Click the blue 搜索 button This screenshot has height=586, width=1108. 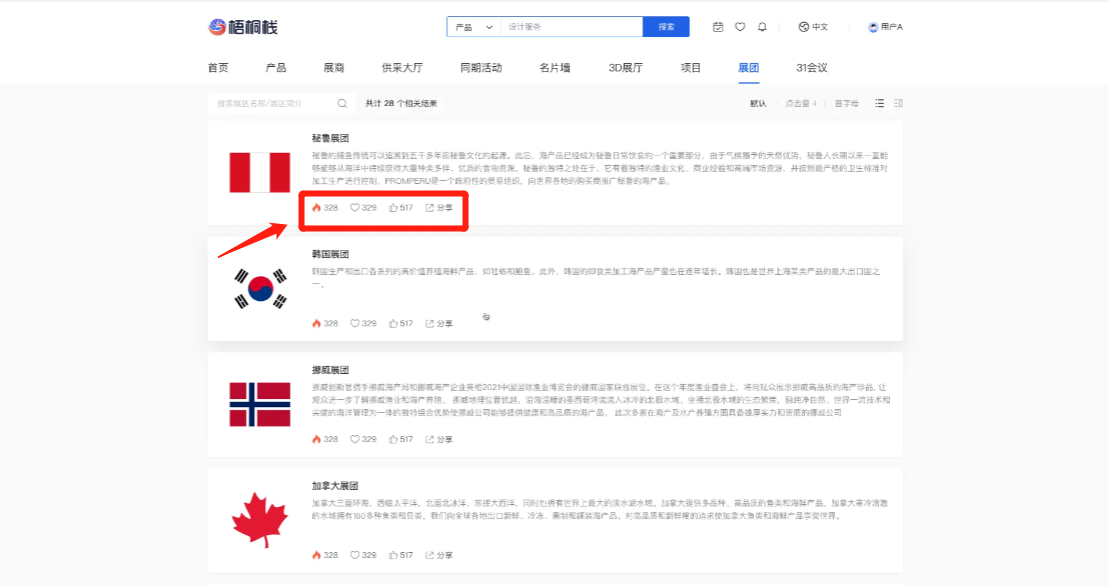[x=667, y=27]
